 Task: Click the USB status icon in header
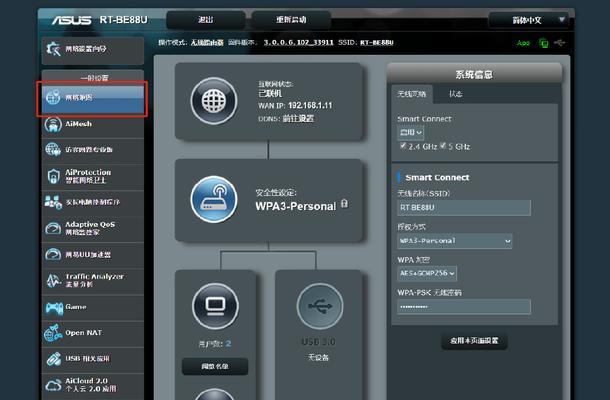pos(559,42)
